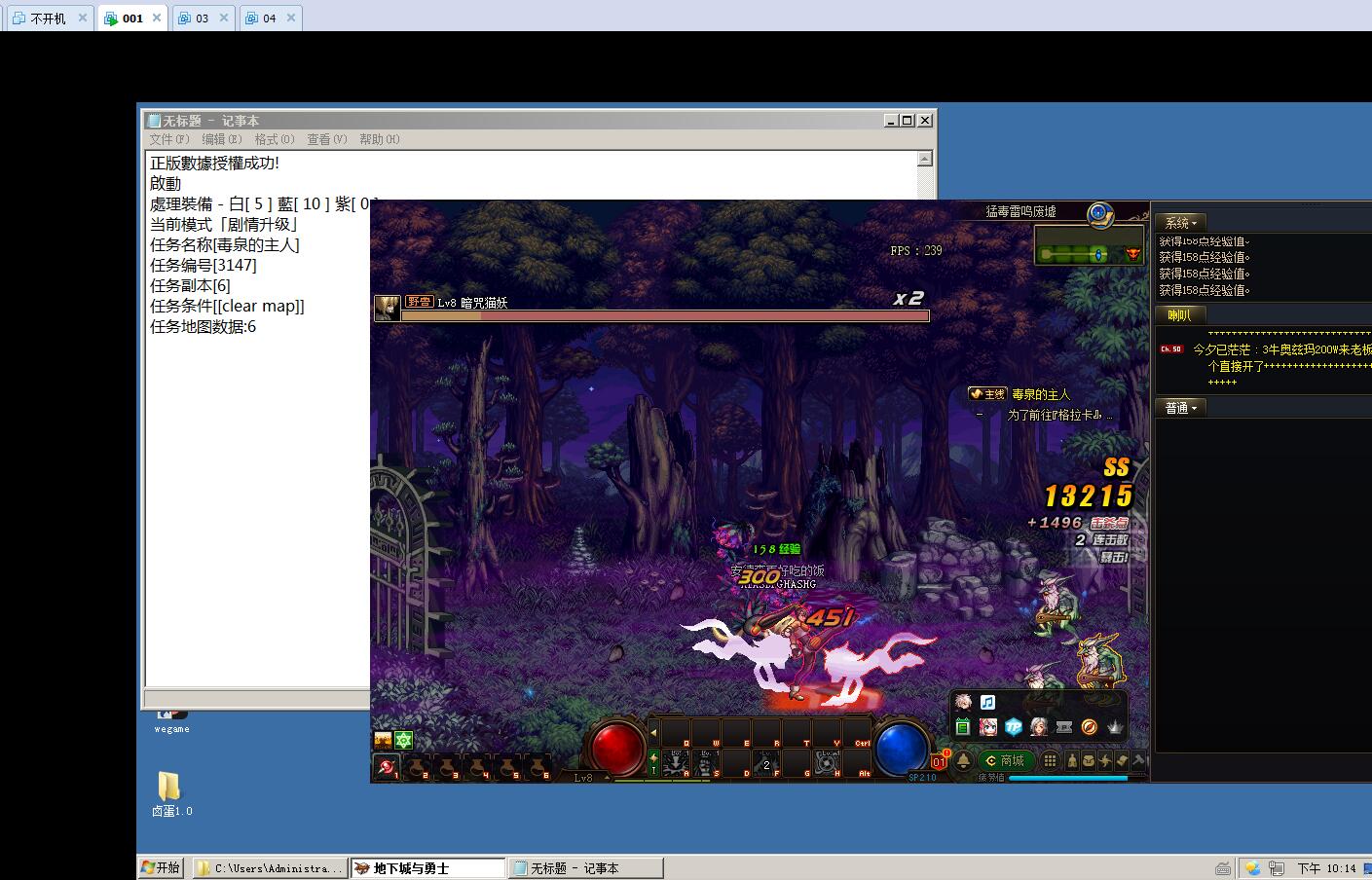Image resolution: width=1372 pixels, height=880 pixels.
Task: Click the red HP orb
Action: [x=617, y=748]
